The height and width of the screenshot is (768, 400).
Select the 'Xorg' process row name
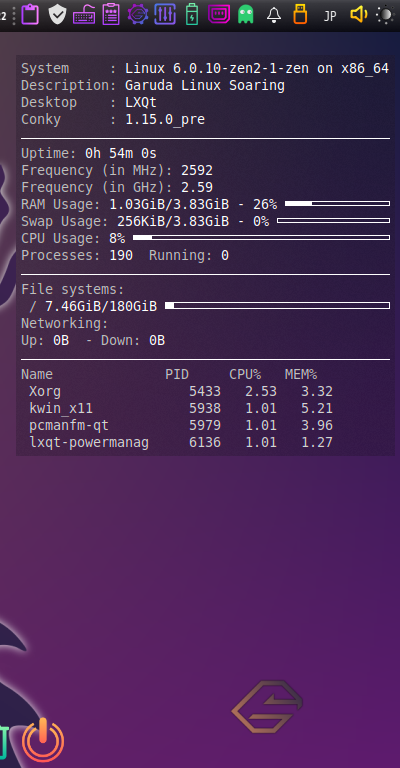45,391
